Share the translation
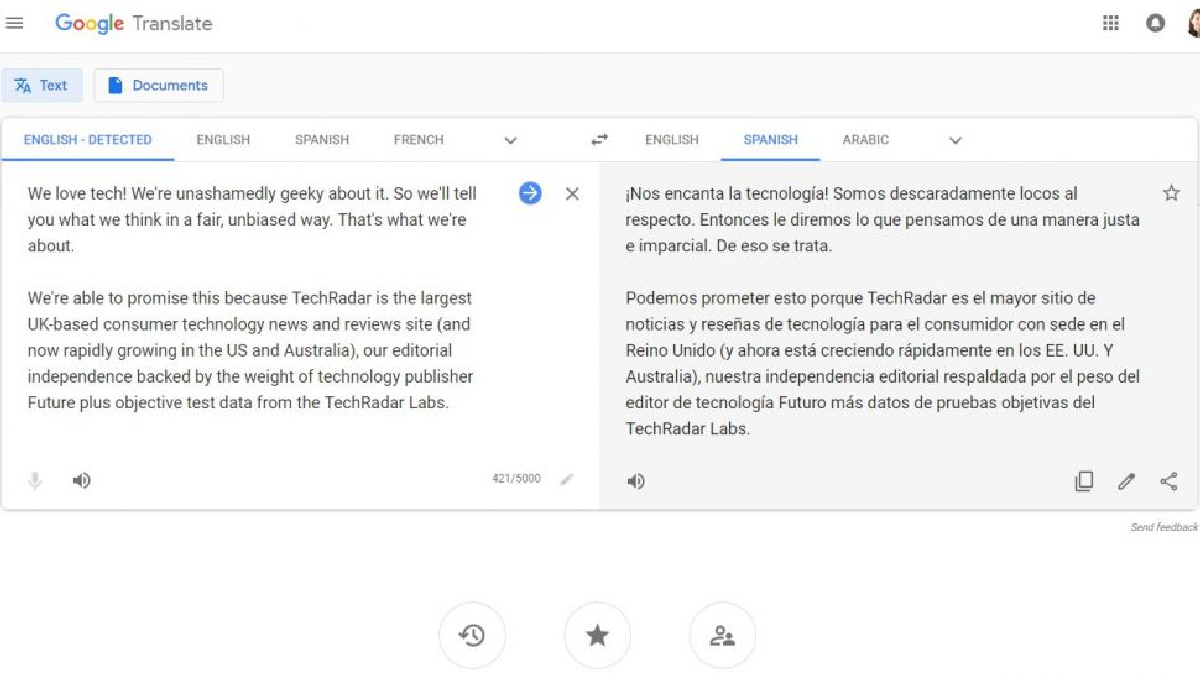Image resolution: width=1200 pixels, height=675 pixels. (1168, 481)
